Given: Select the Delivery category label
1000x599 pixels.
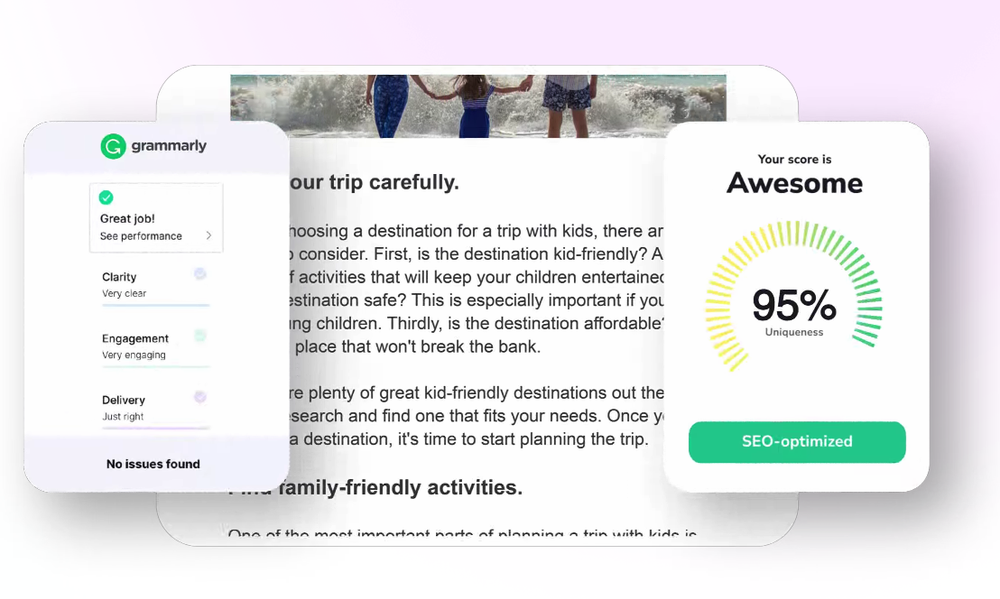Looking at the screenshot, I should click(x=123, y=400).
